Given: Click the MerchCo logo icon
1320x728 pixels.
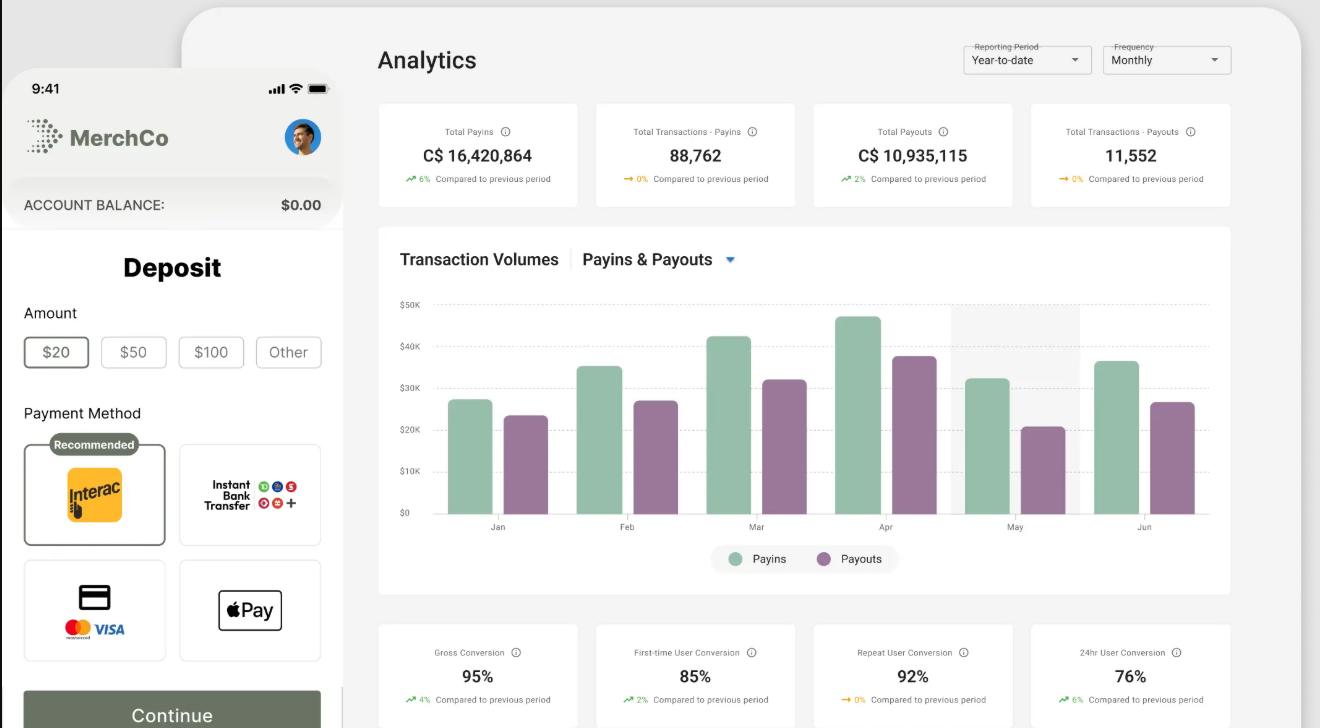Looking at the screenshot, I should (x=44, y=137).
